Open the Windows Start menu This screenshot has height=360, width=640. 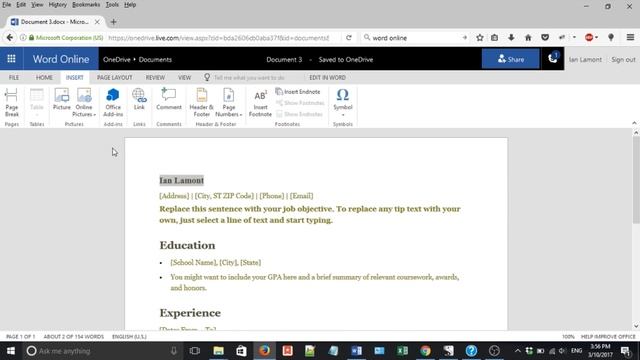tap(11, 351)
